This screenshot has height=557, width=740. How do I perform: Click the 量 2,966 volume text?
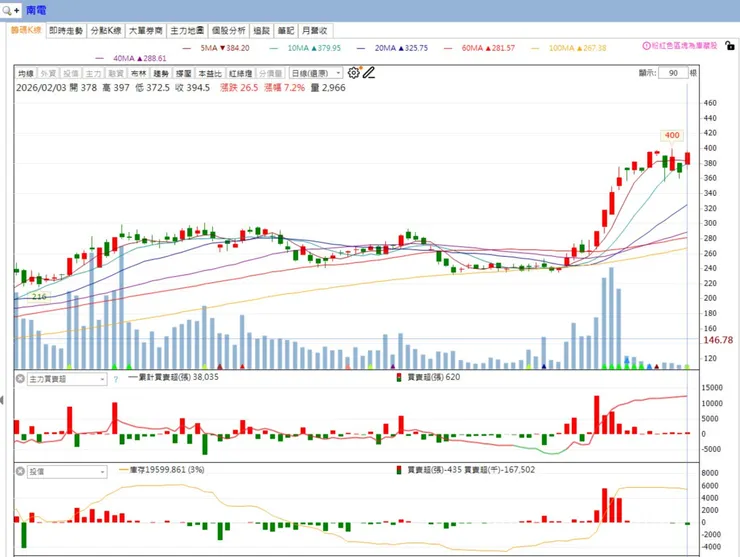coord(328,88)
